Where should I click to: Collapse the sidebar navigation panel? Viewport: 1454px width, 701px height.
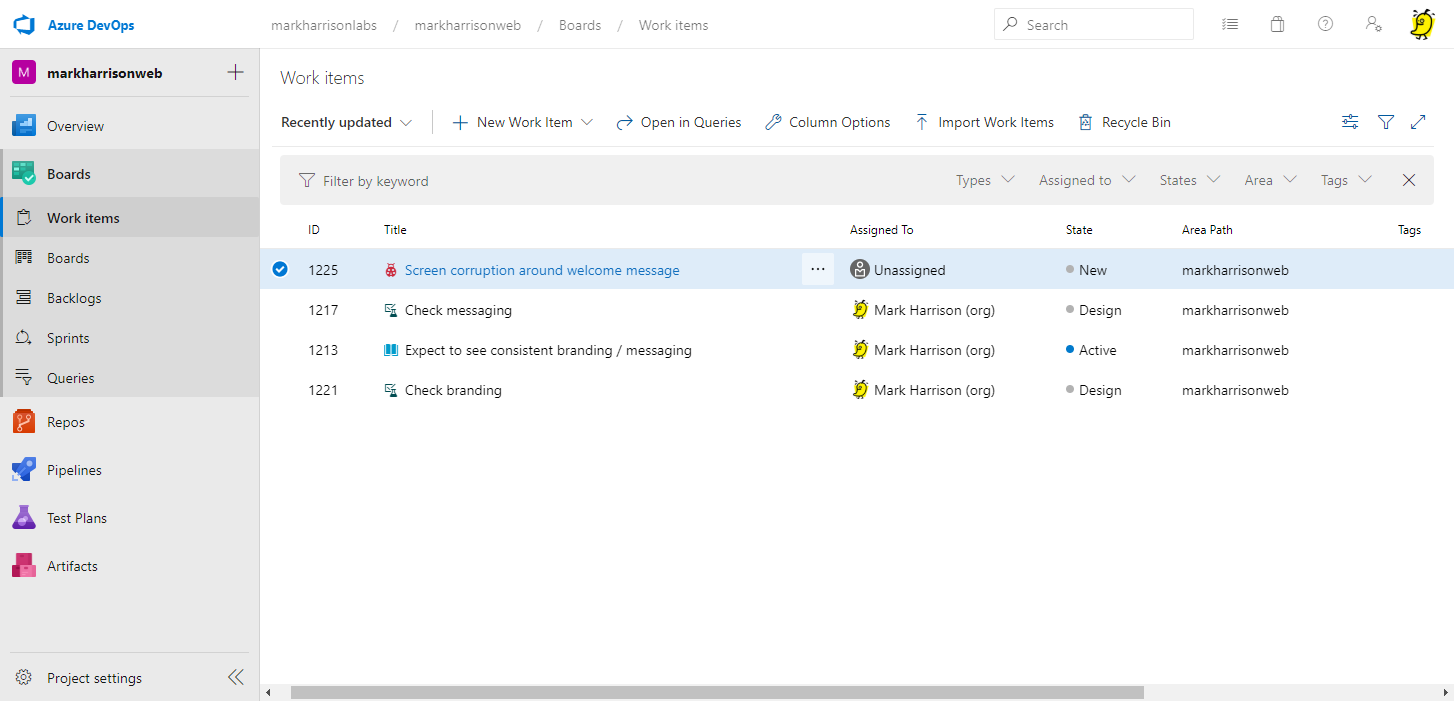pos(235,678)
